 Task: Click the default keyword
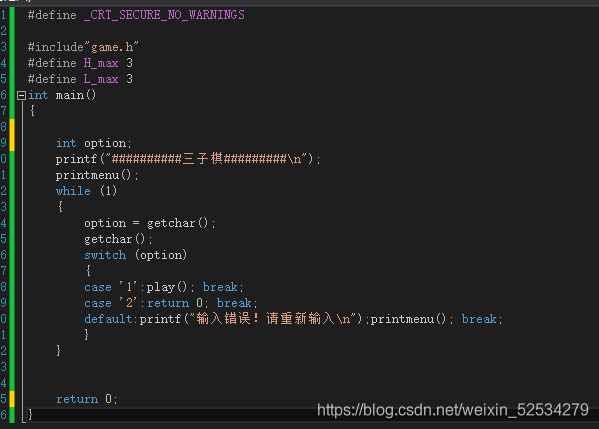(108, 319)
